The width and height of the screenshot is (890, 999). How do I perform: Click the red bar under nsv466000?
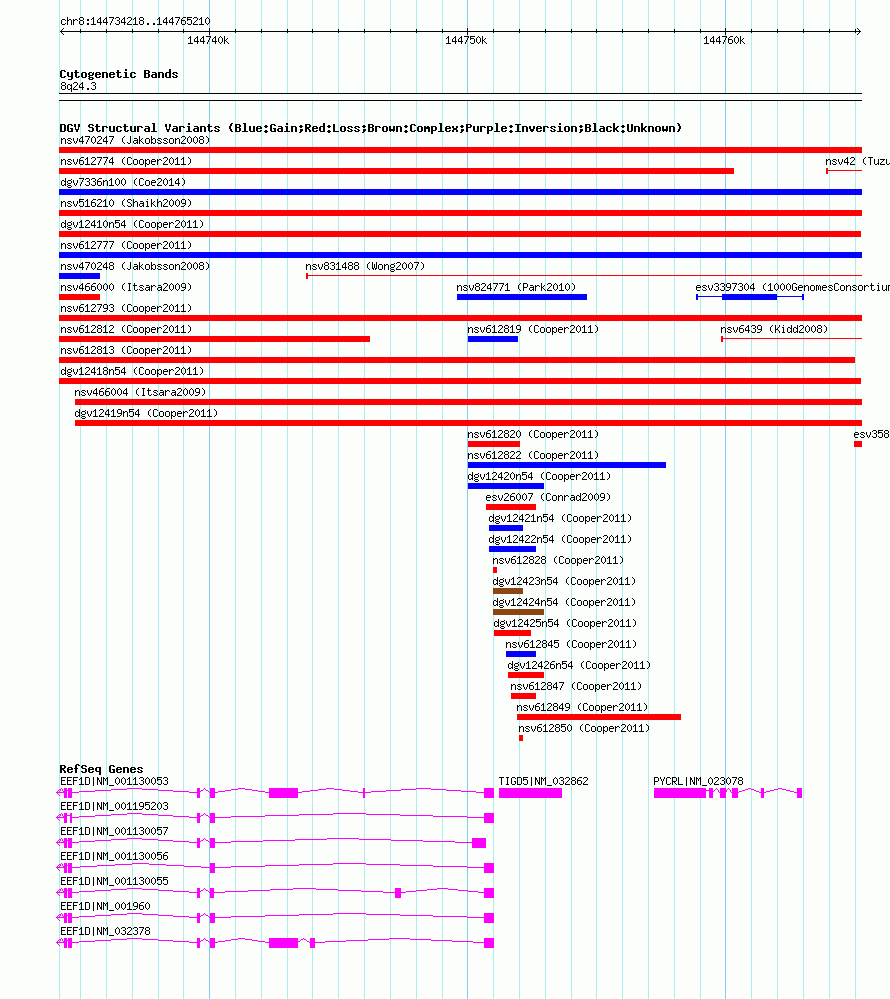coord(80,297)
